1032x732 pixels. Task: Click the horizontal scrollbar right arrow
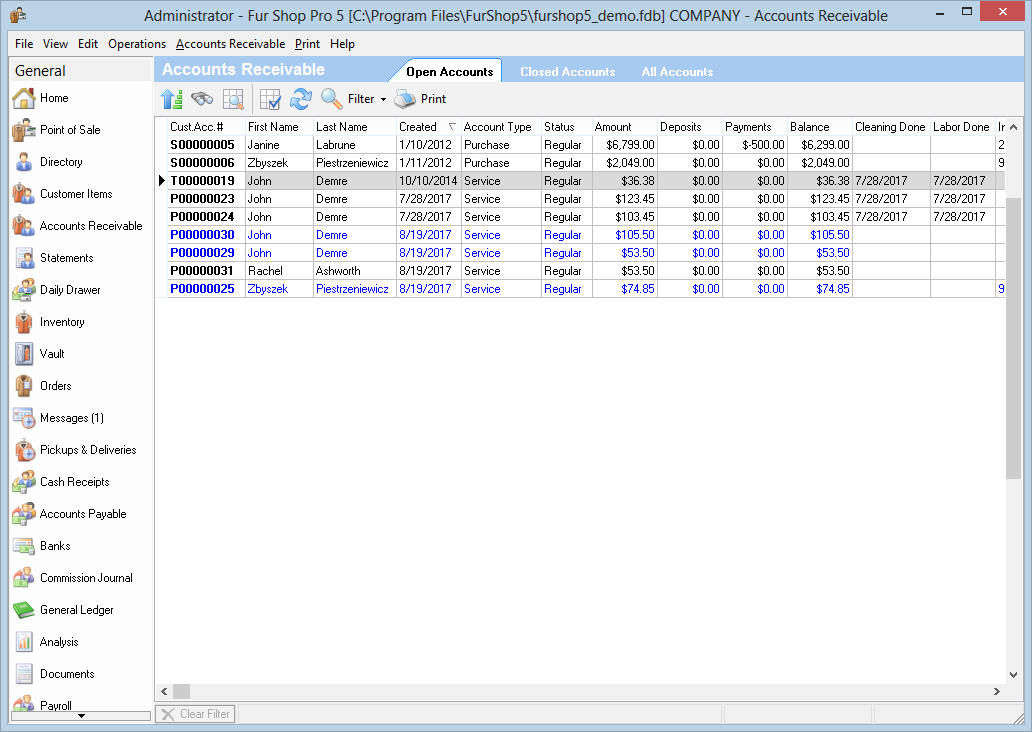(996, 691)
